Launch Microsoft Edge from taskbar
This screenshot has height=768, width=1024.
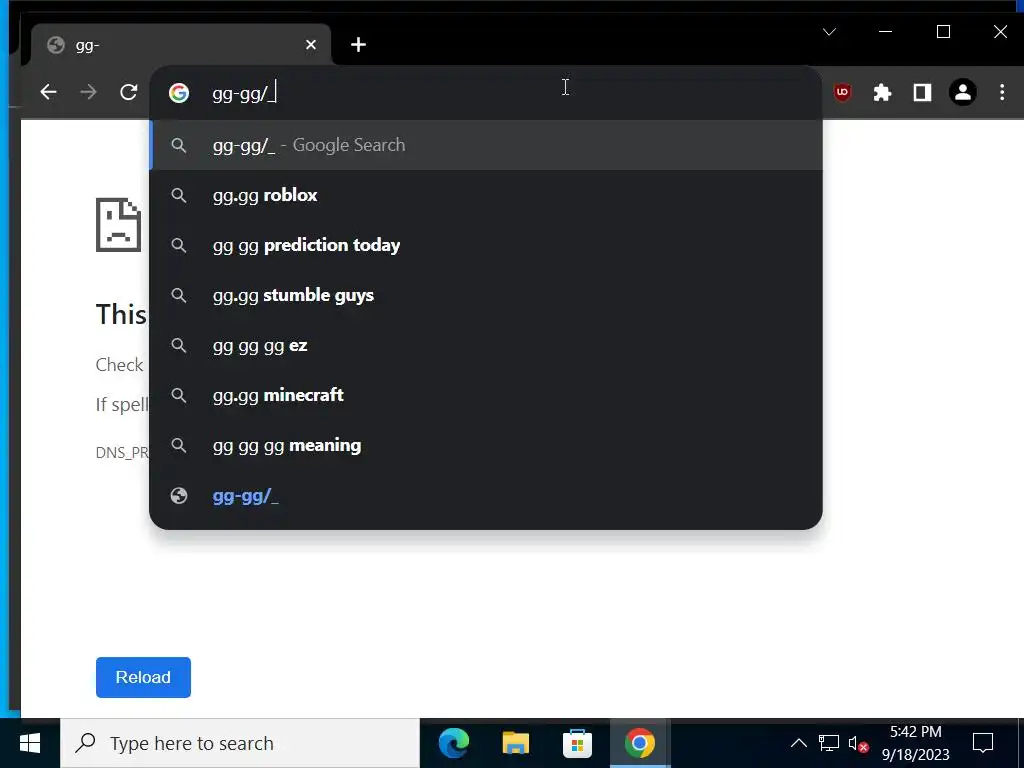click(454, 743)
